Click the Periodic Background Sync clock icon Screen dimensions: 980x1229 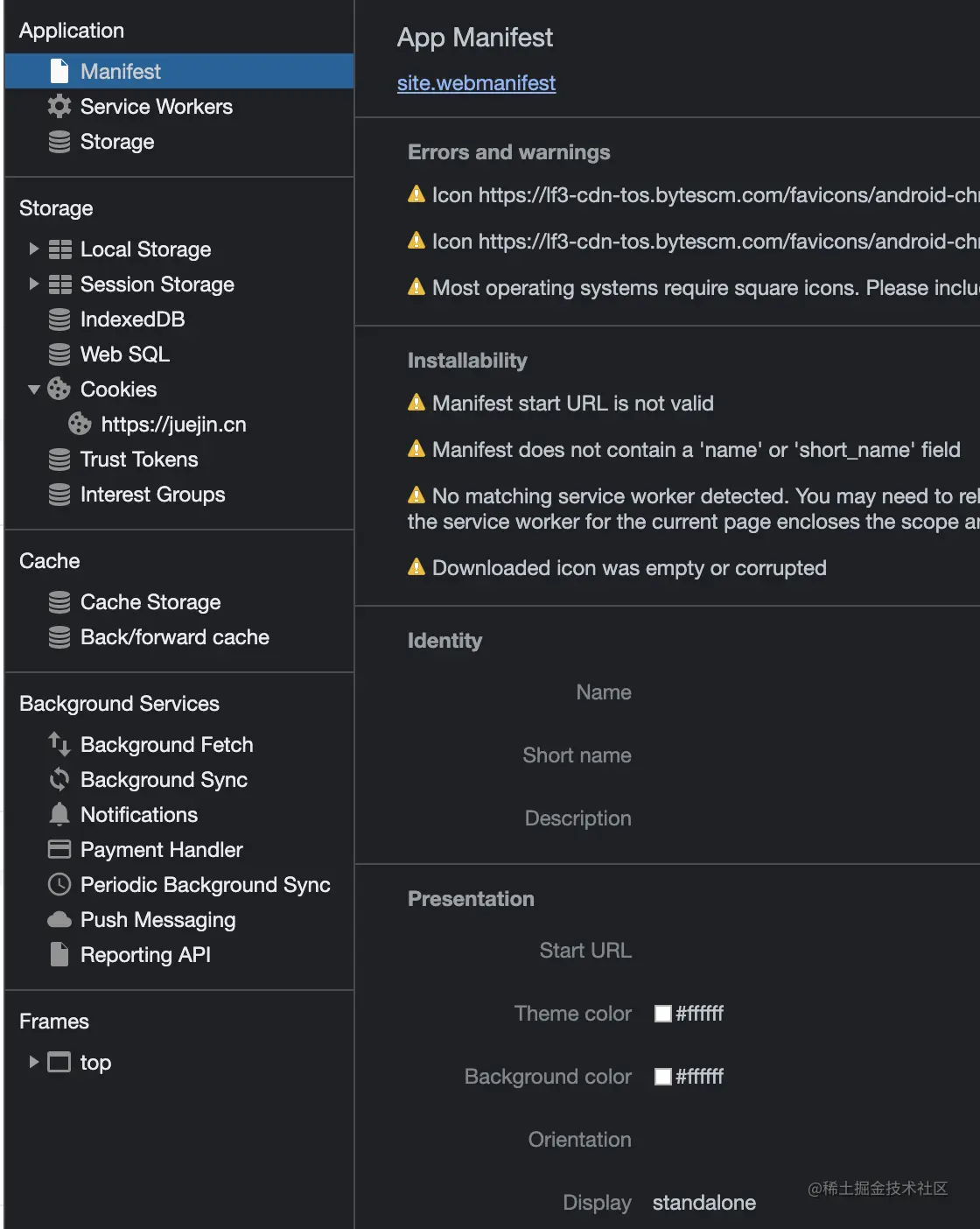coord(59,885)
